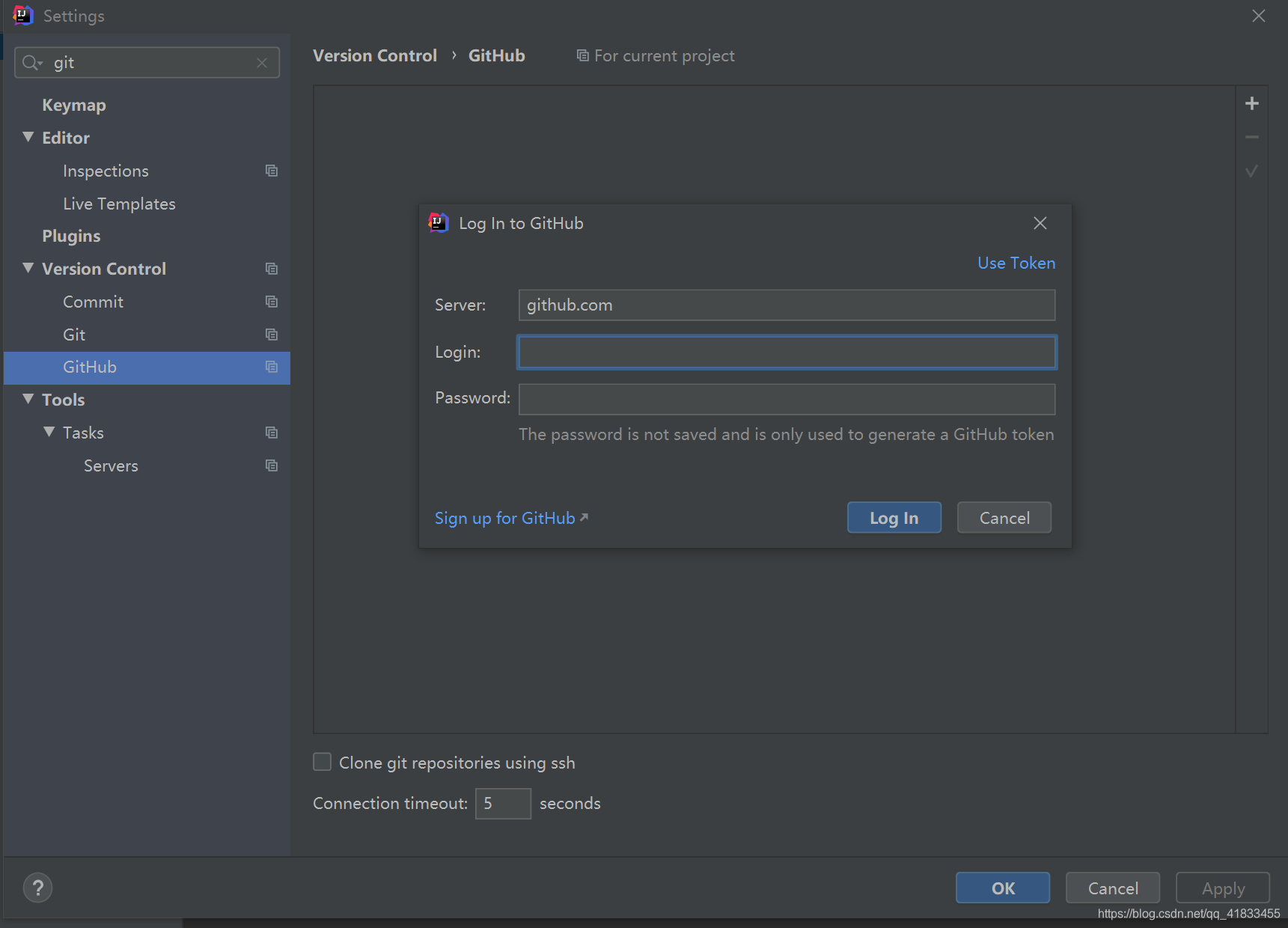Select Plugins in settings tree
Viewport: 1288px width, 928px height.
(71, 236)
